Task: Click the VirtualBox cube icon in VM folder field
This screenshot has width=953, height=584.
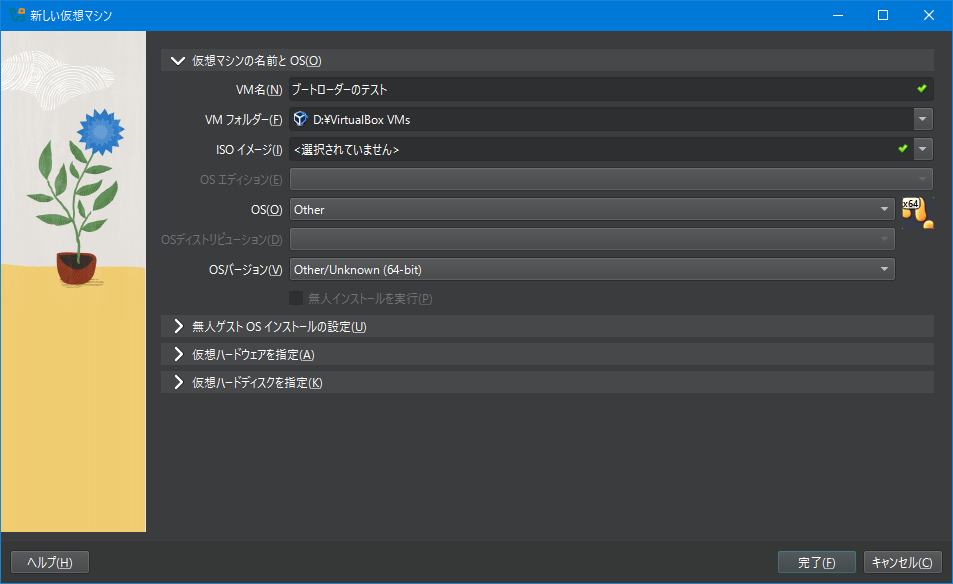Action: pos(300,119)
